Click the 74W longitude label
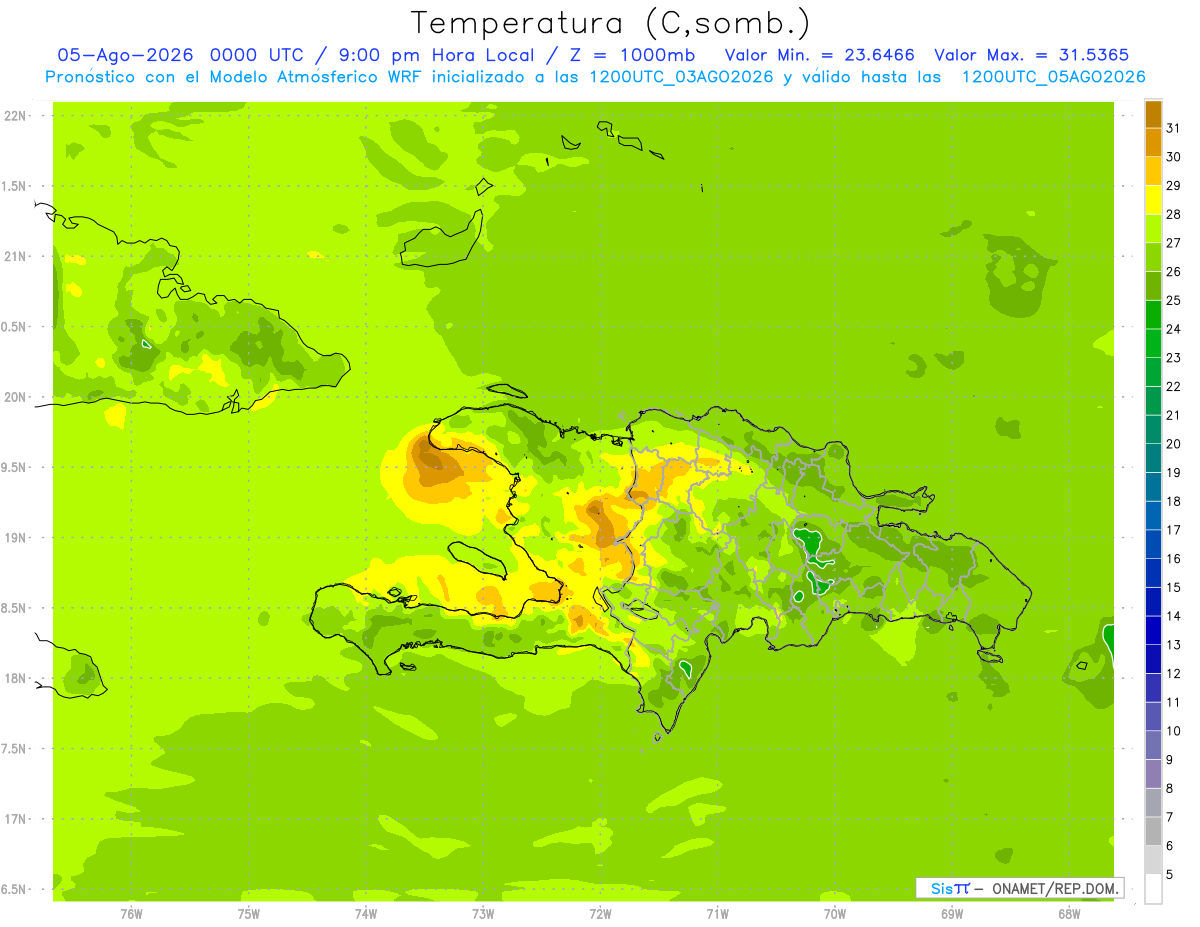Screen dimensions: 1200x927 (366, 913)
